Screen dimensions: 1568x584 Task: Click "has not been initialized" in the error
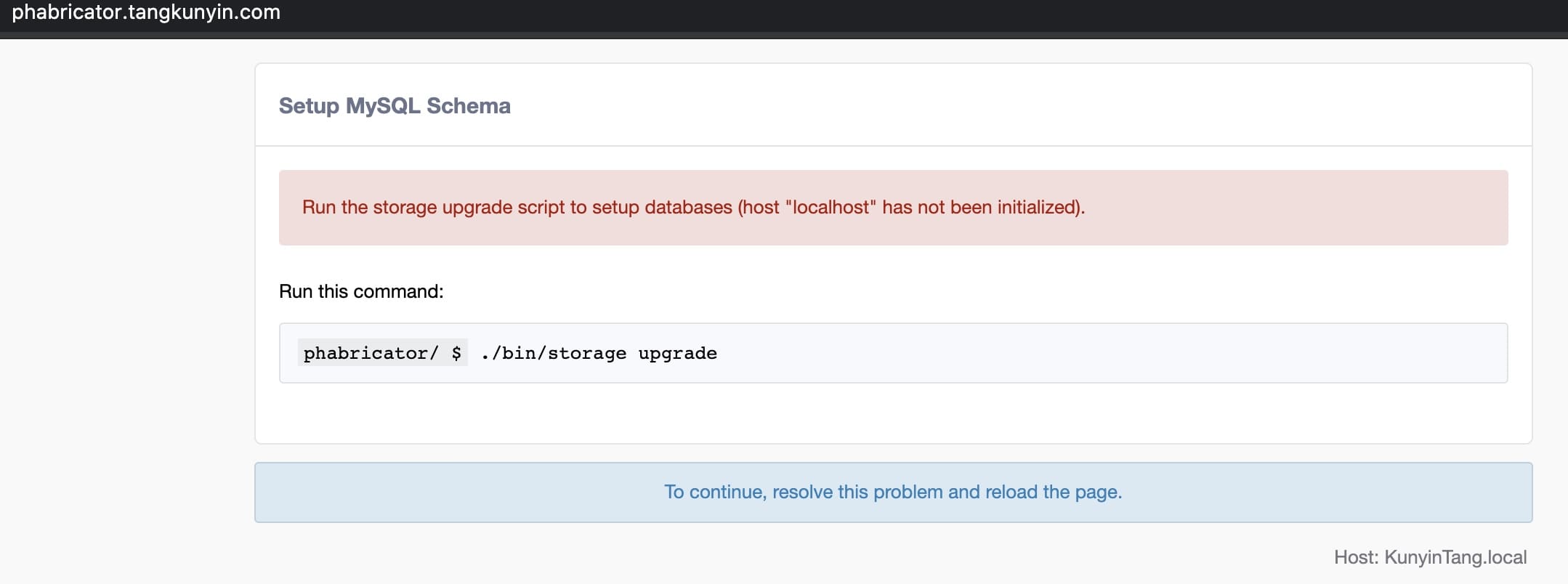click(979, 208)
